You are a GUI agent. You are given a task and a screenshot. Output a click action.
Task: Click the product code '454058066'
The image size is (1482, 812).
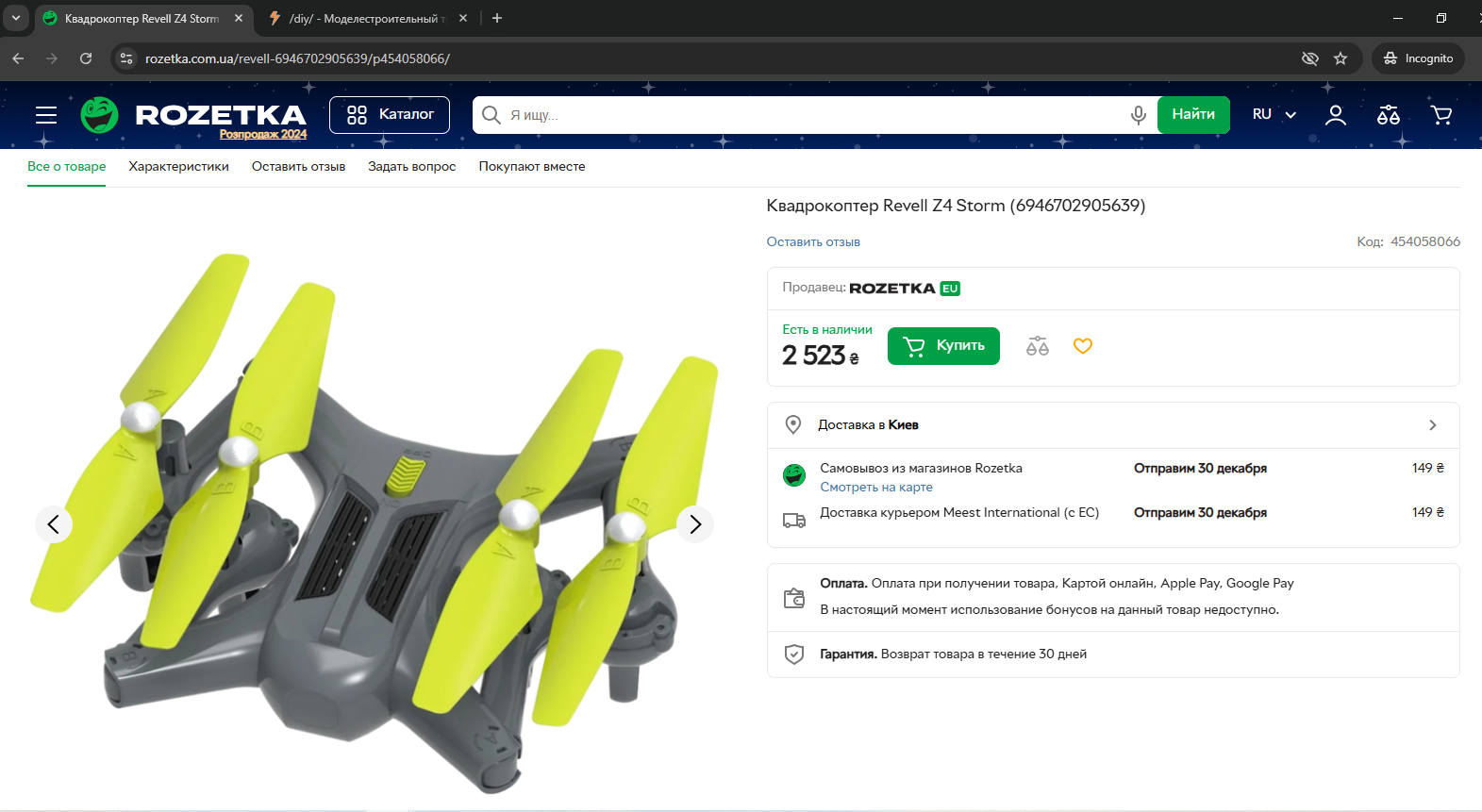pyautogui.click(x=1425, y=242)
